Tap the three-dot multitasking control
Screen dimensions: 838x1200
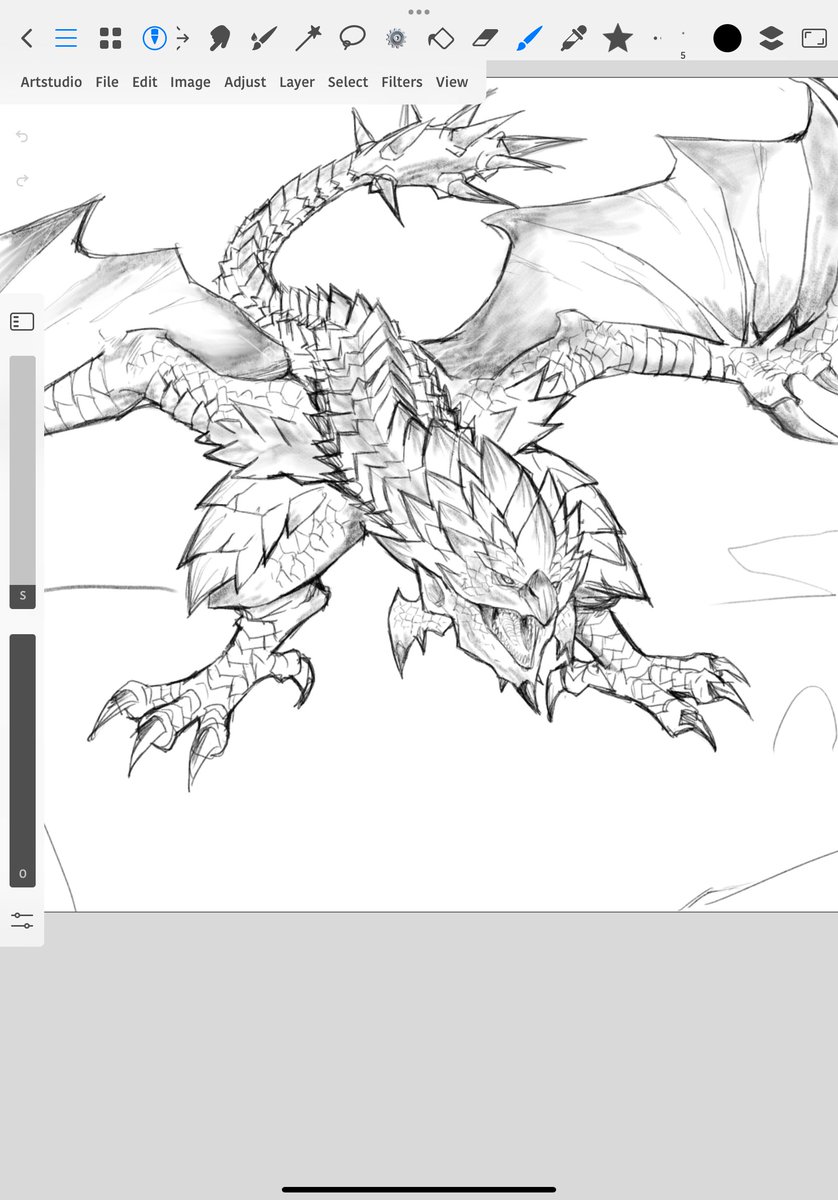pyautogui.click(x=419, y=12)
